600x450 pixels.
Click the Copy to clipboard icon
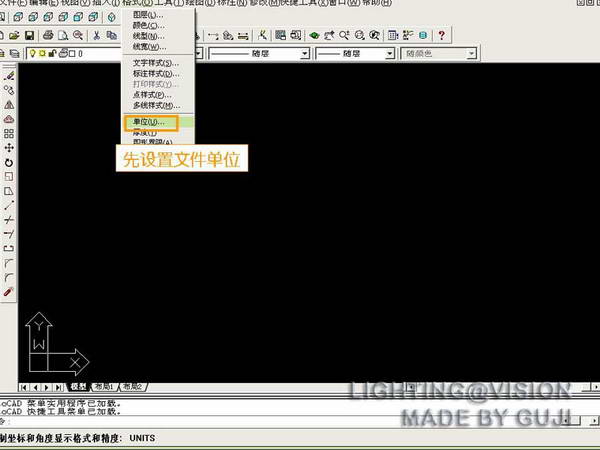pos(111,36)
